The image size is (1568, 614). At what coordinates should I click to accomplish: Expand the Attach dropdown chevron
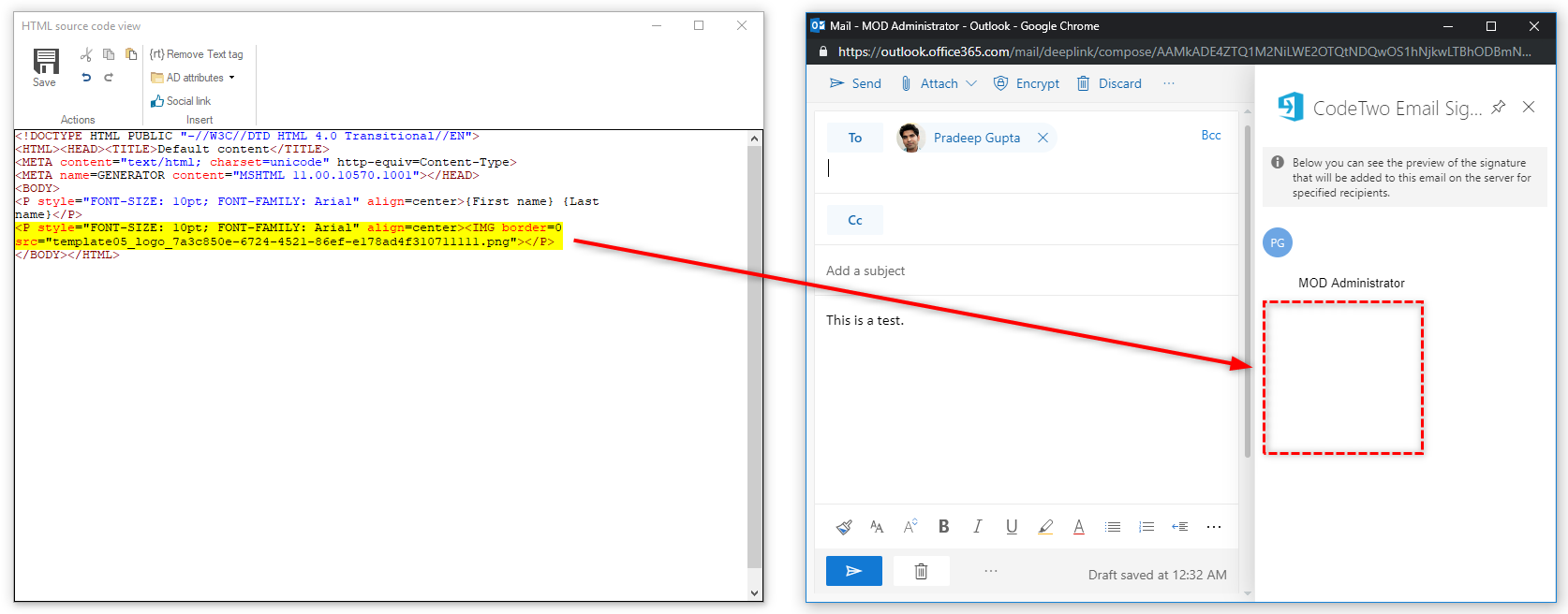point(971,83)
